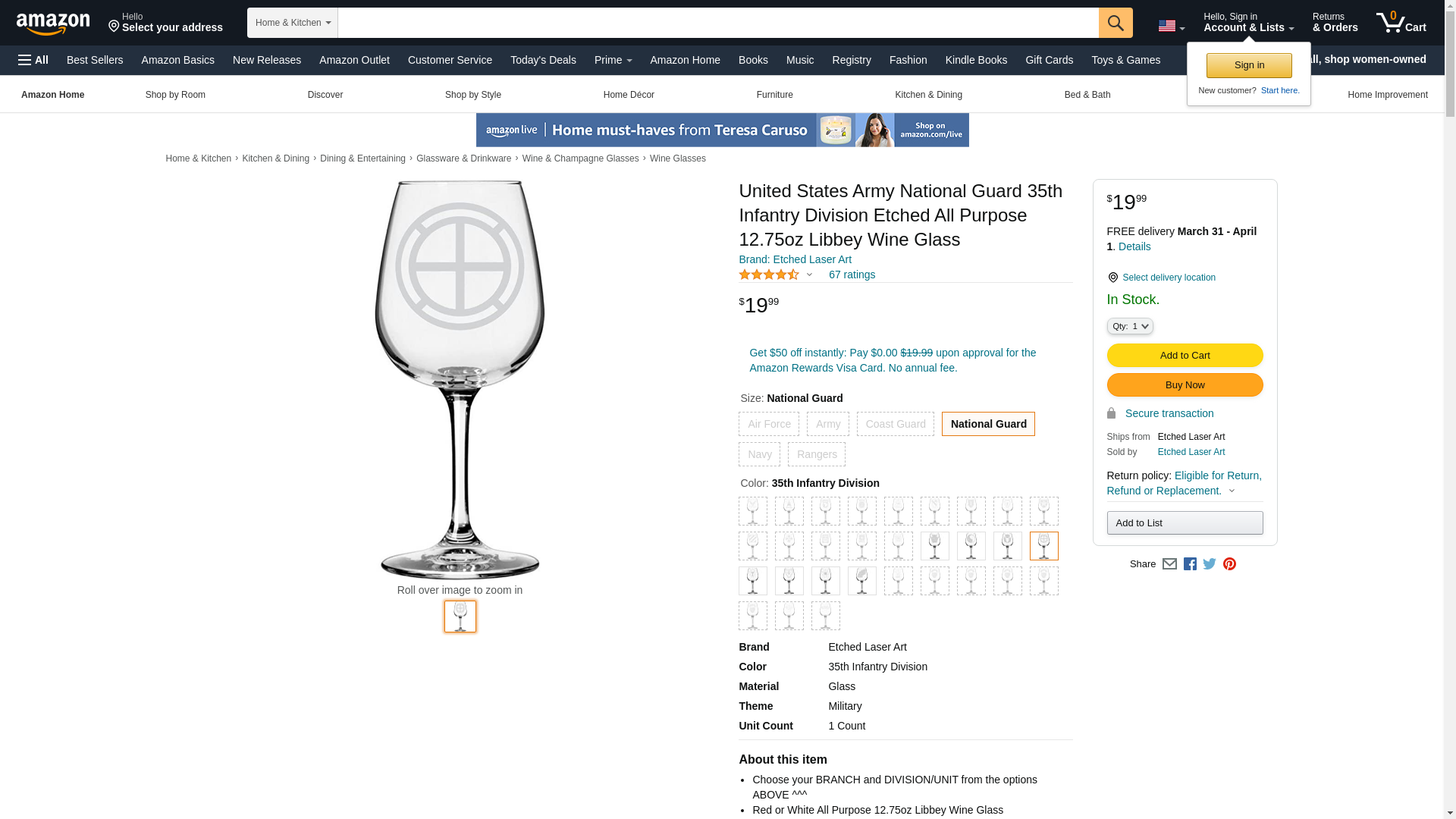Choose the first wine glass color swatch
The height and width of the screenshot is (819, 1456).
[753, 511]
